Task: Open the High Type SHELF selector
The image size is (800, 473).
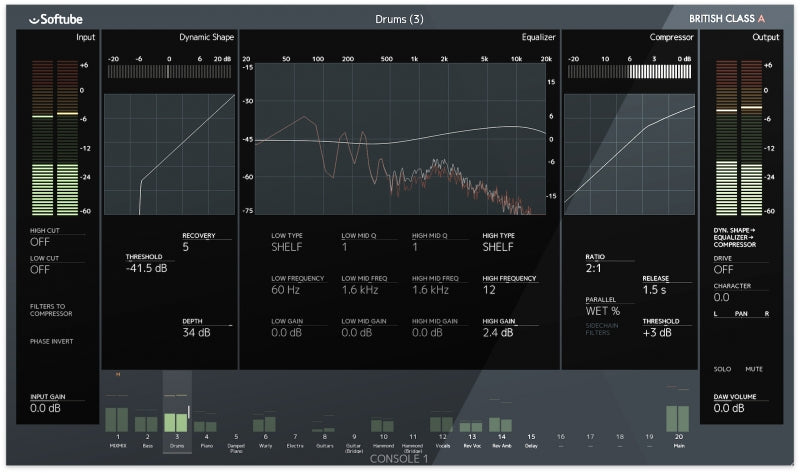Action: point(498,246)
